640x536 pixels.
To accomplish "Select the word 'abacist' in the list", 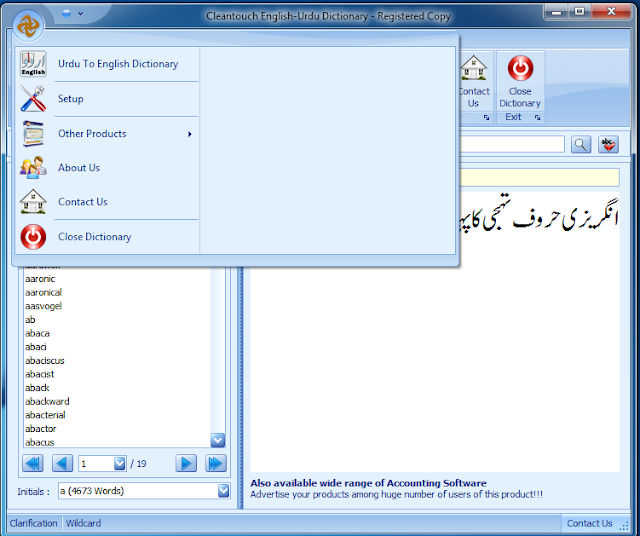I will 40,374.
